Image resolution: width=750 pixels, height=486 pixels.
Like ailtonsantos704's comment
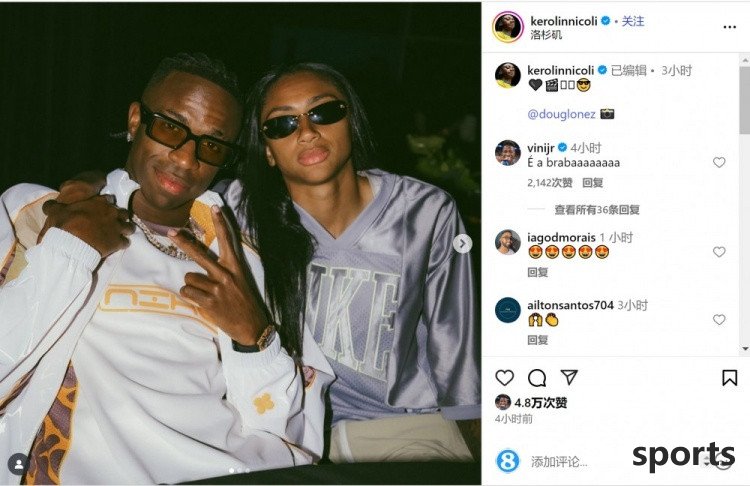719,320
